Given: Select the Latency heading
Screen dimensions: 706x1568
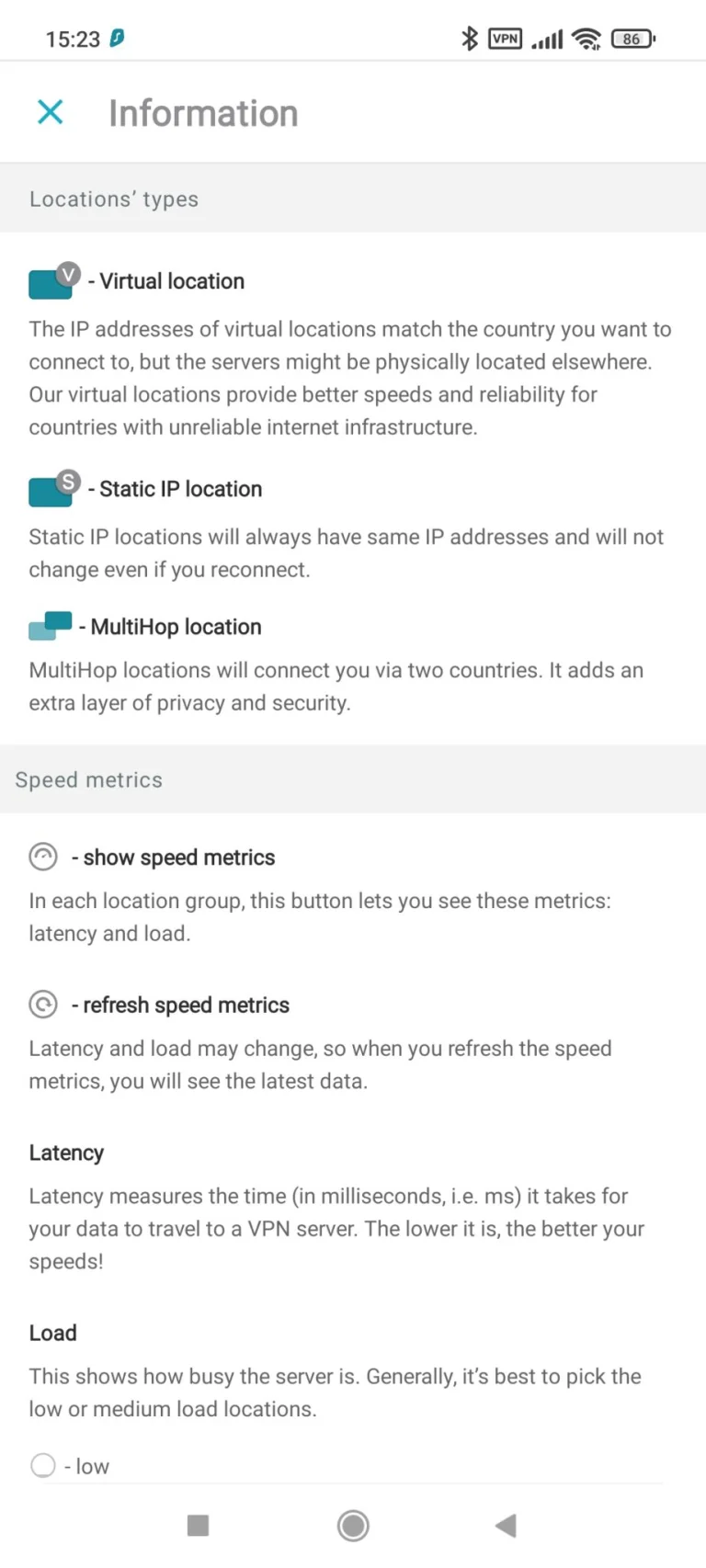Looking at the screenshot, I should (65, 1153).
